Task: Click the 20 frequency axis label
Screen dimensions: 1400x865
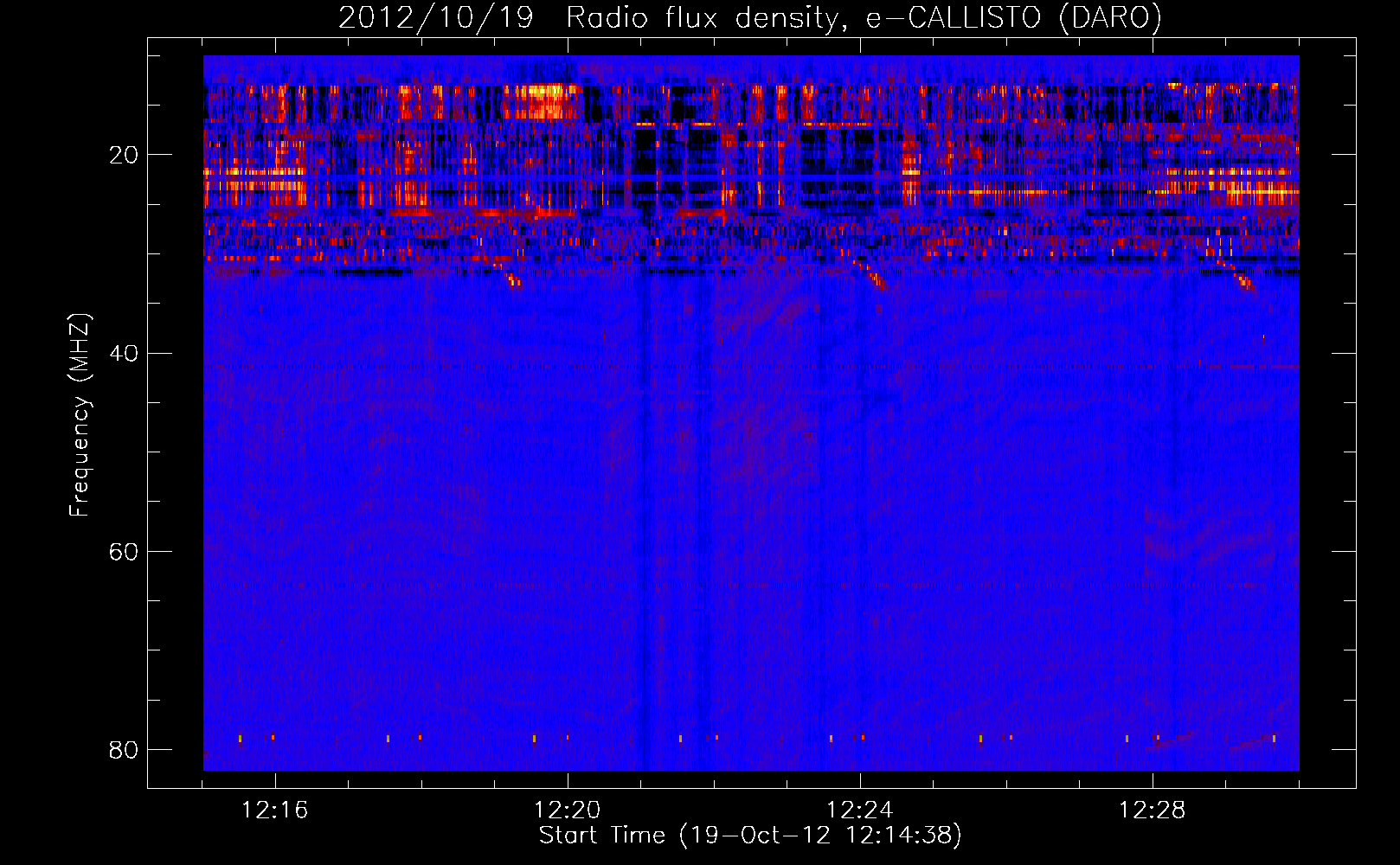Action: point(124,155)
